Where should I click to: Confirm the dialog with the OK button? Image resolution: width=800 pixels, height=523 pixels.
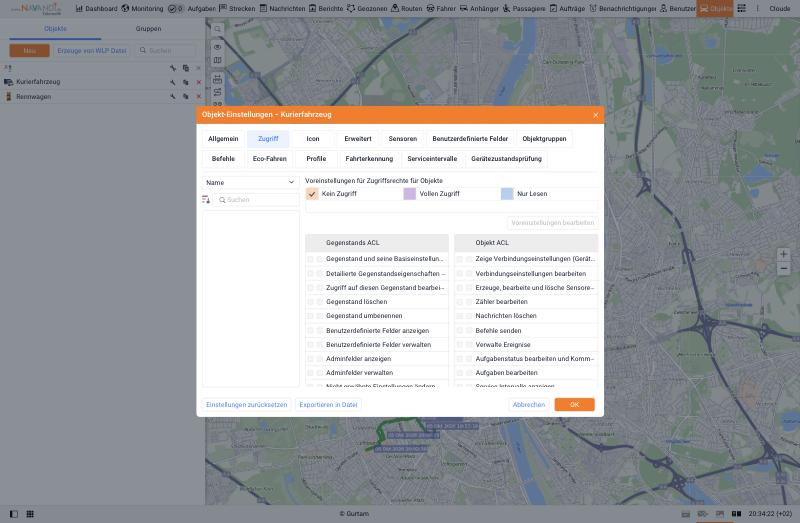point(574,405)
